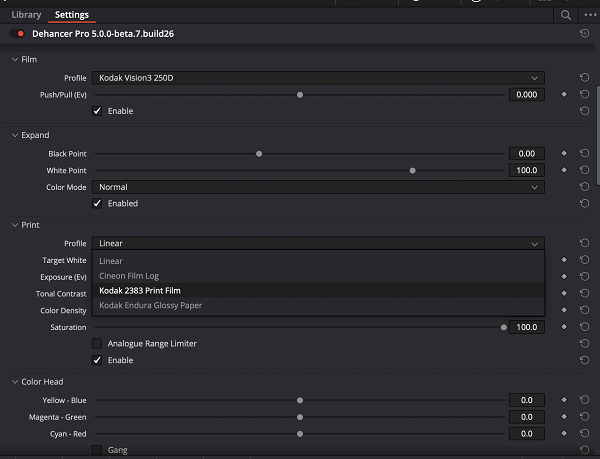Add keyframe for Exposure (Ev)
The height and width of the screenshot is (459, 600).
coord(564,277)
